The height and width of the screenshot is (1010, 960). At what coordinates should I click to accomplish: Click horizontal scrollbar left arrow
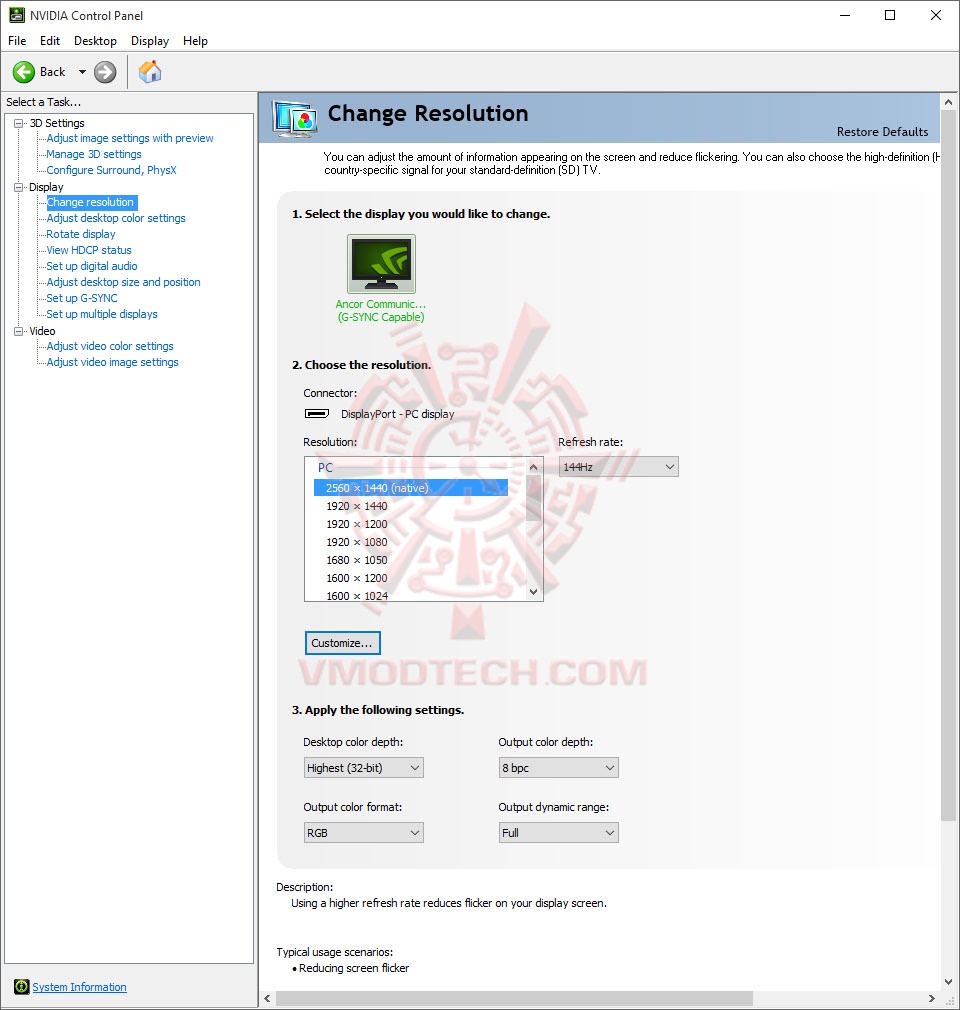267,998
